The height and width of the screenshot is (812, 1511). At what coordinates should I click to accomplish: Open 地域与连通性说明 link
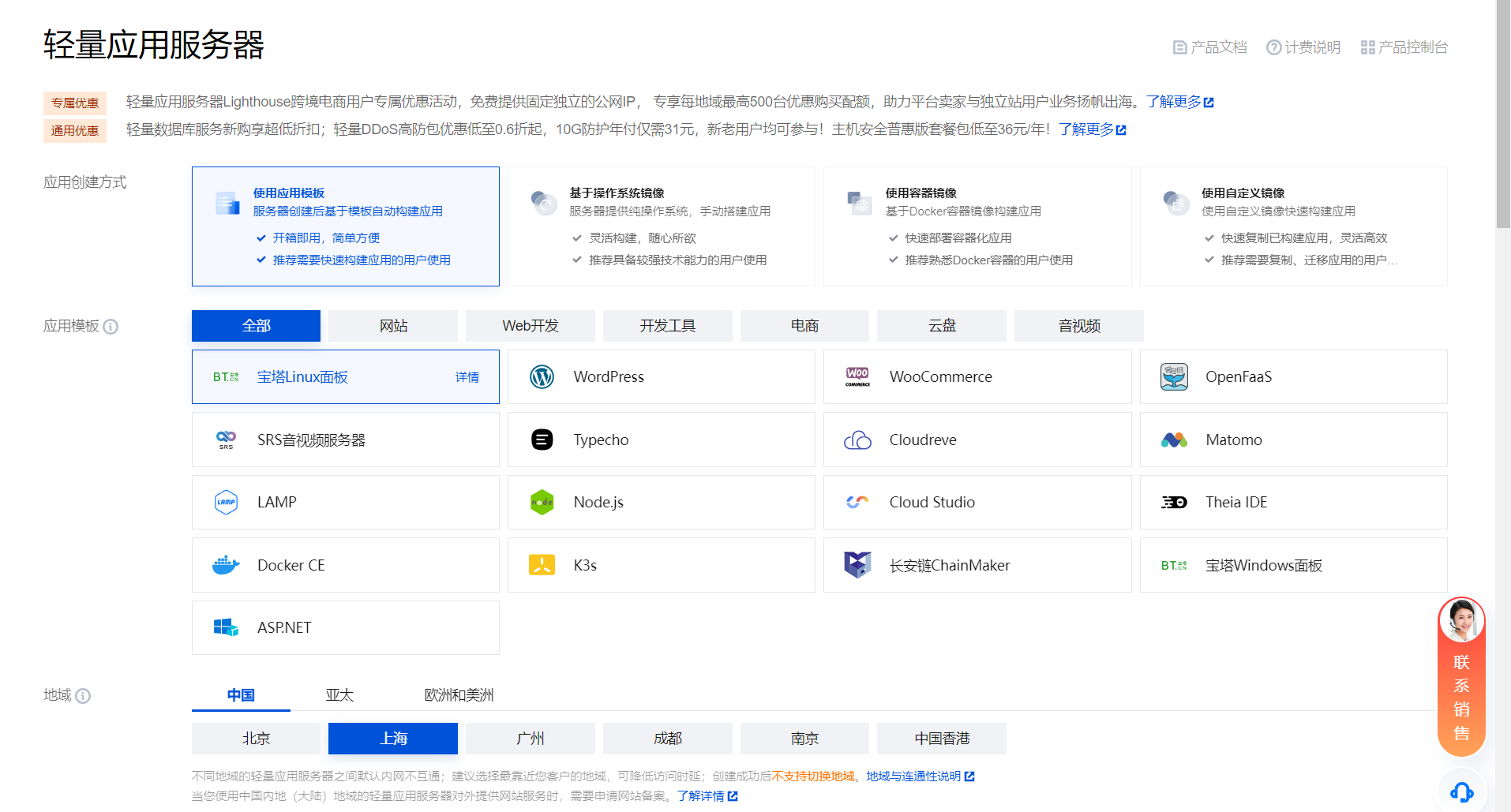920,776
